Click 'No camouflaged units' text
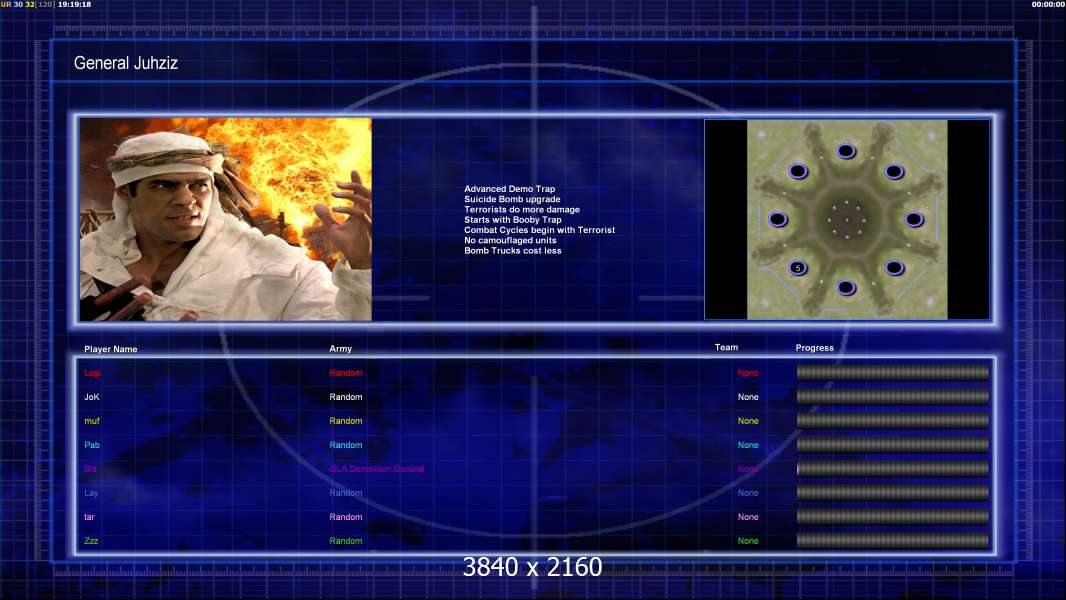 coord(510,240)
